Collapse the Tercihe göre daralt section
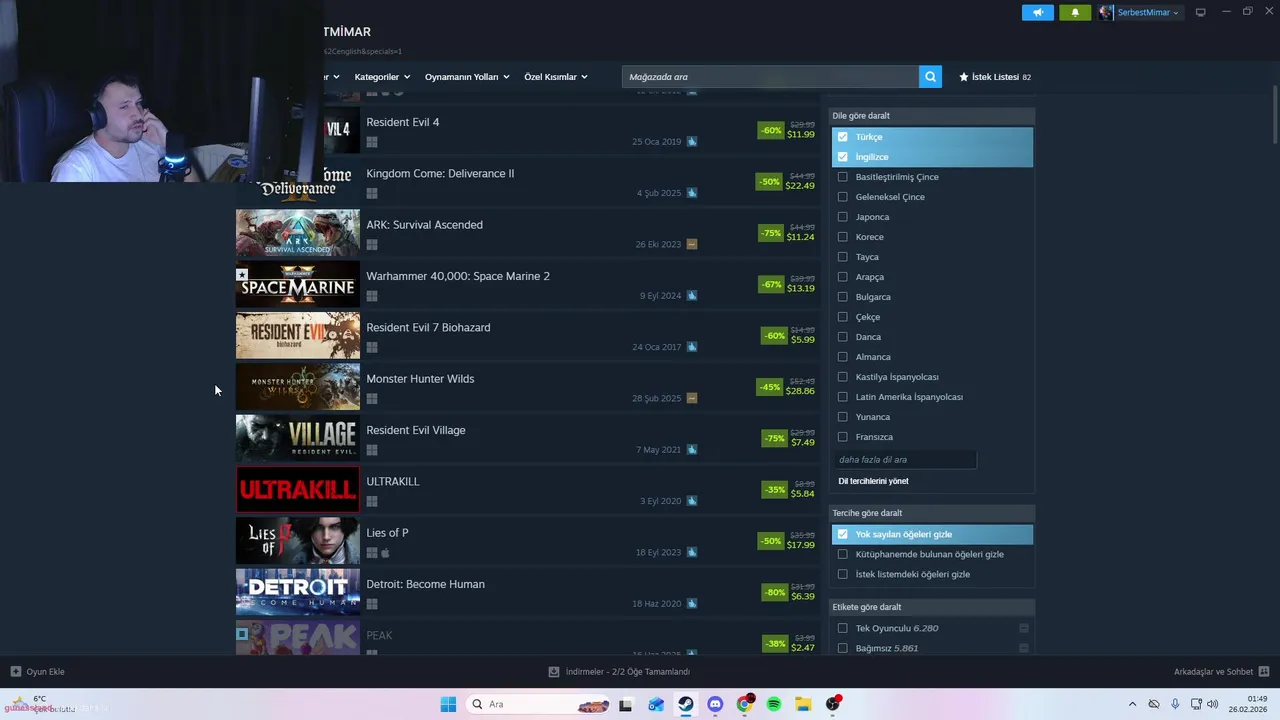This screenshot has width=1280, height=720. (x=932, y=513)
